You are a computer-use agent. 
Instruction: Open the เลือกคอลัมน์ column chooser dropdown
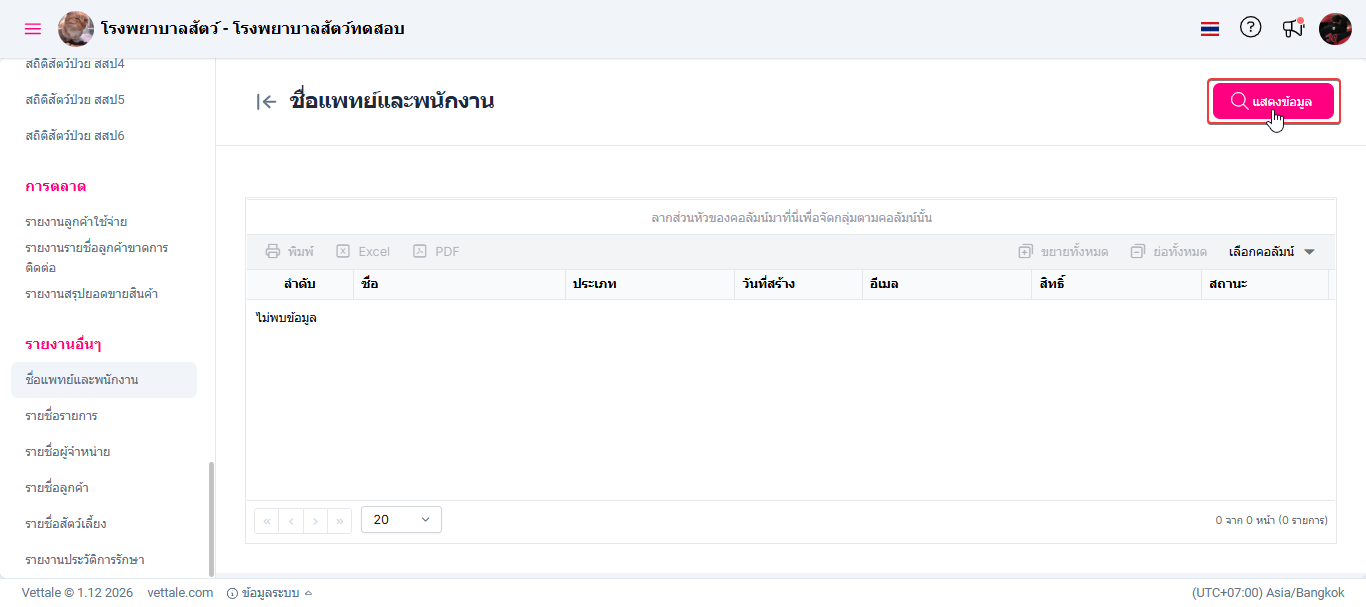point(1271,252)
